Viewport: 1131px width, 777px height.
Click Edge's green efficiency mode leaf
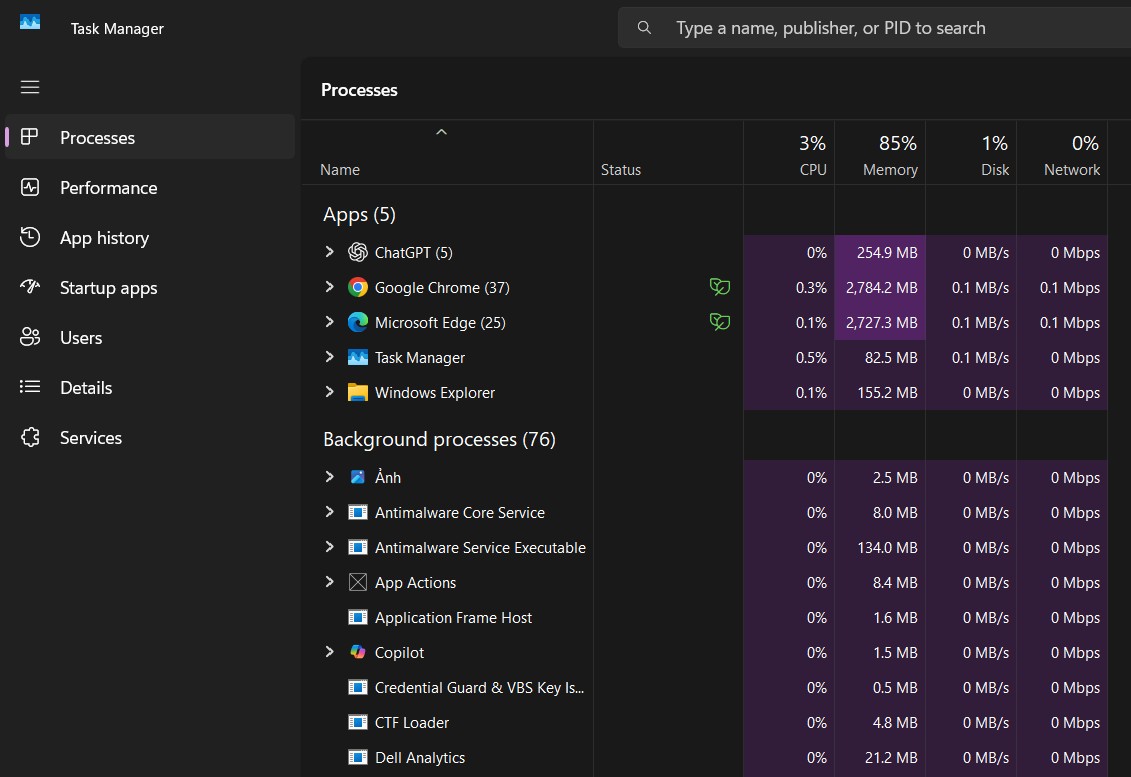pos(719,323)
